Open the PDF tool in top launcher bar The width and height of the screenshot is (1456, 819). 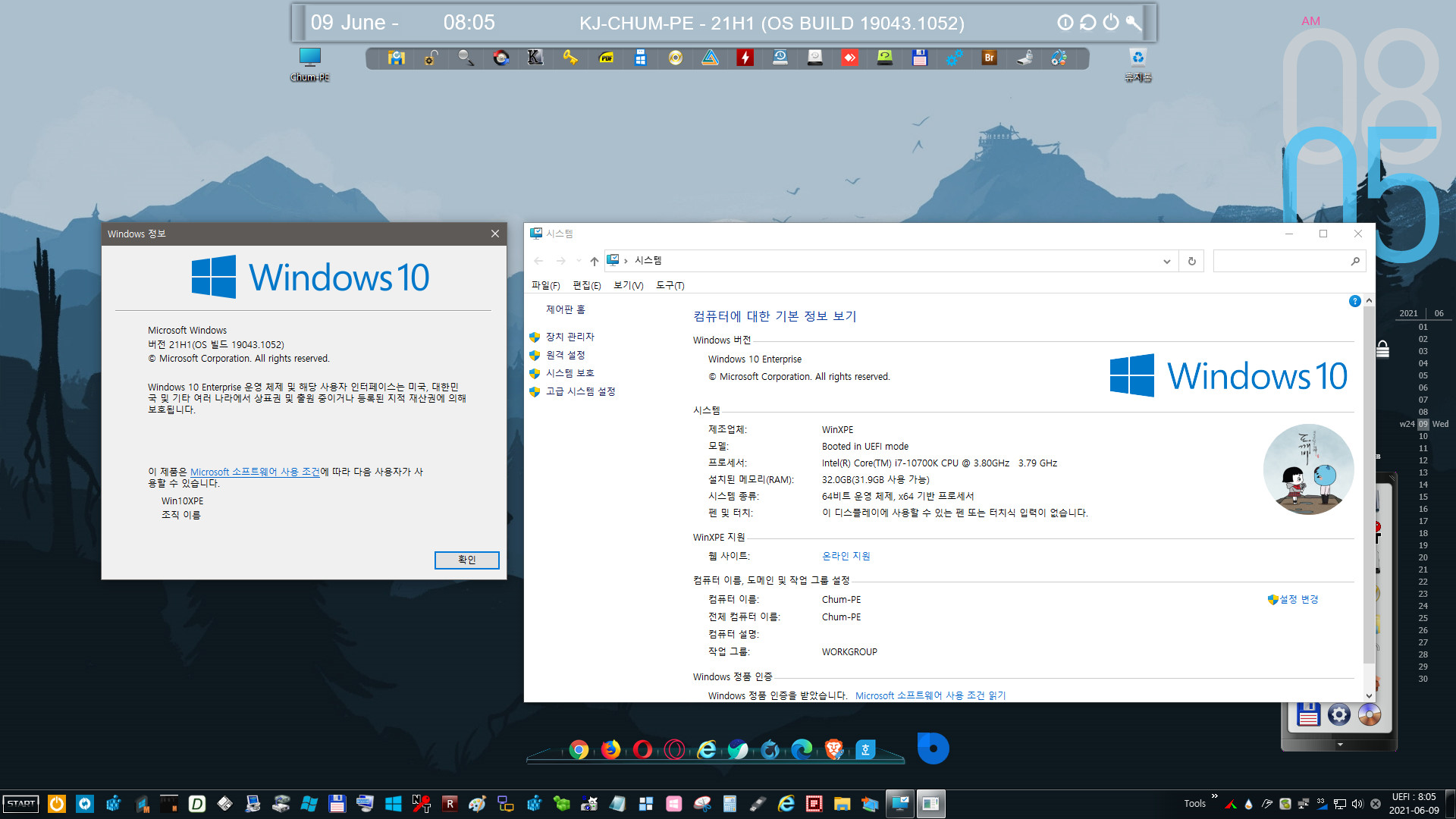[x=606, y=58]
